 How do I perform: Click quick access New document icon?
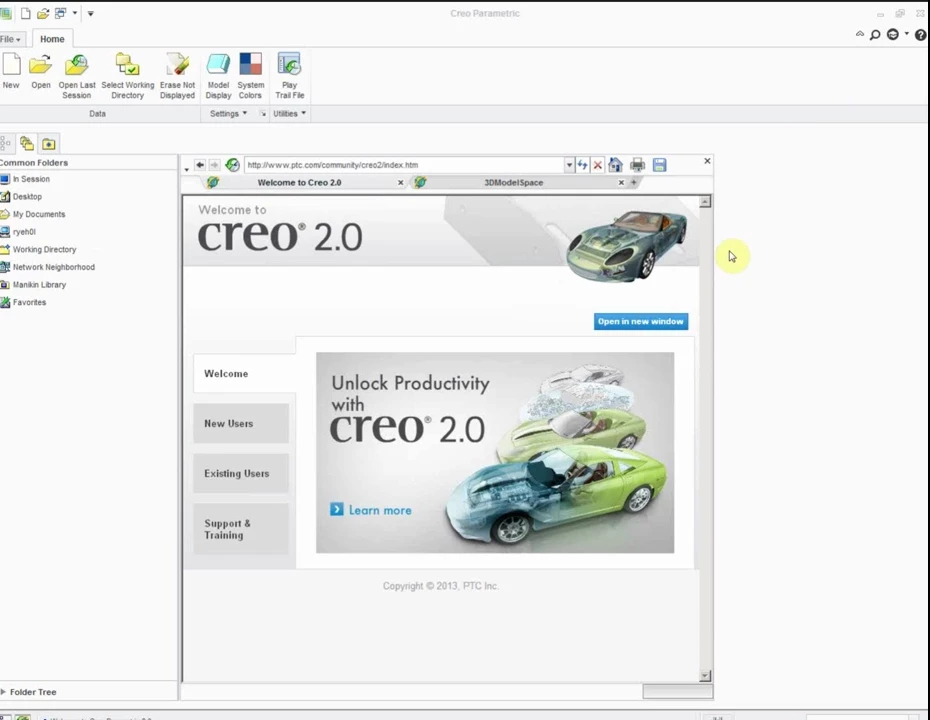(x=26, y=13)
